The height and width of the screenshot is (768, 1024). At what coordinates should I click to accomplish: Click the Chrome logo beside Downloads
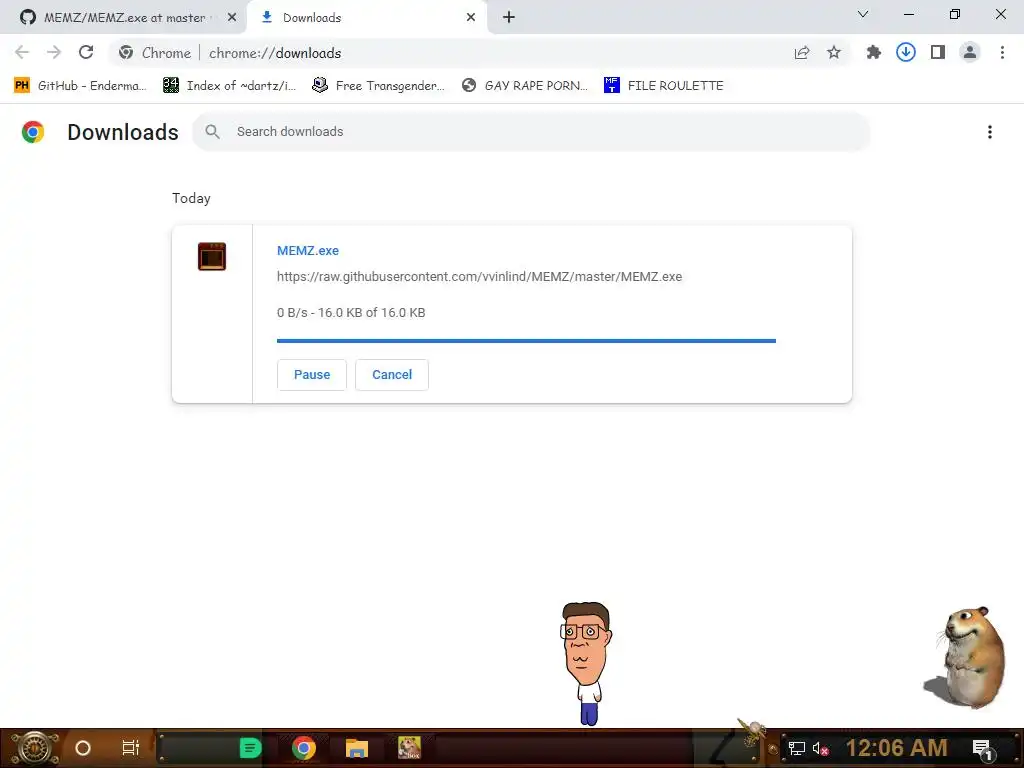tap(33, 132)
